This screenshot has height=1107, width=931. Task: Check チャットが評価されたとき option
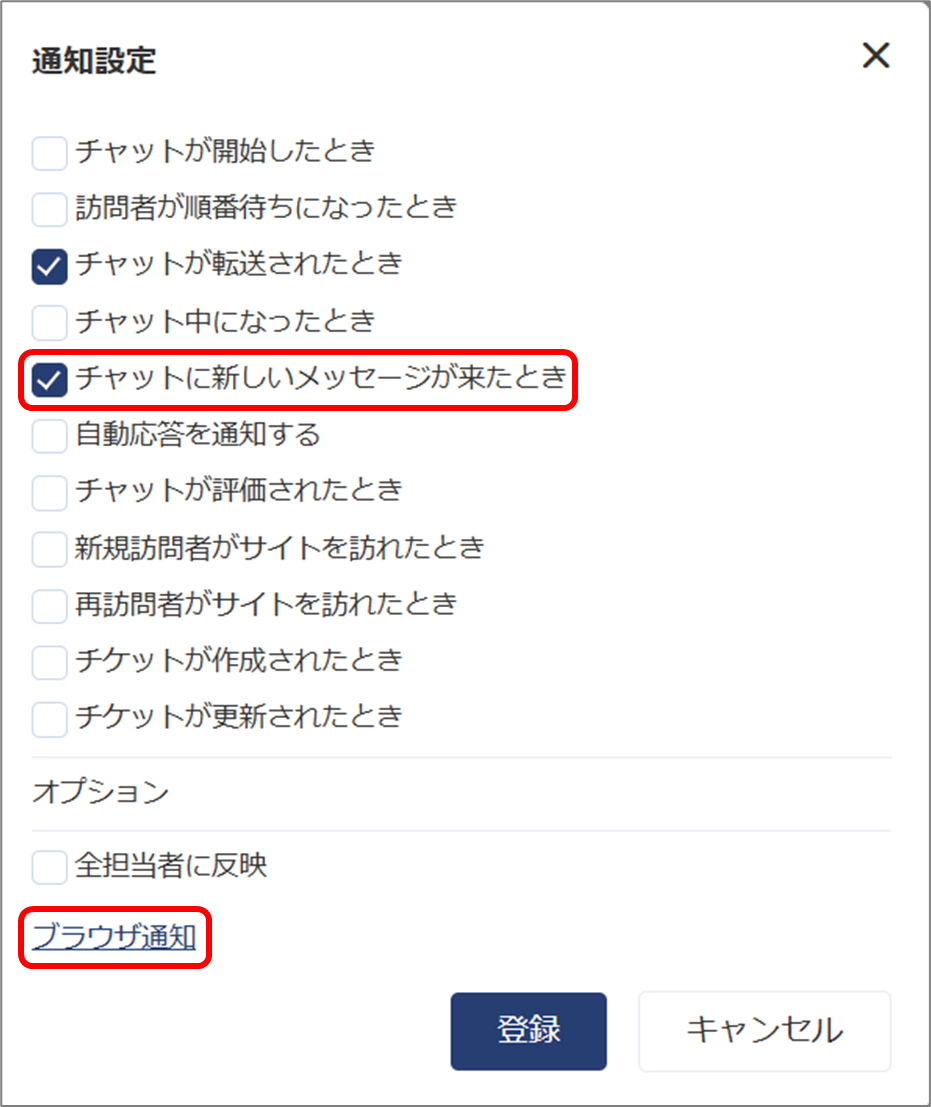pos(49,492)
